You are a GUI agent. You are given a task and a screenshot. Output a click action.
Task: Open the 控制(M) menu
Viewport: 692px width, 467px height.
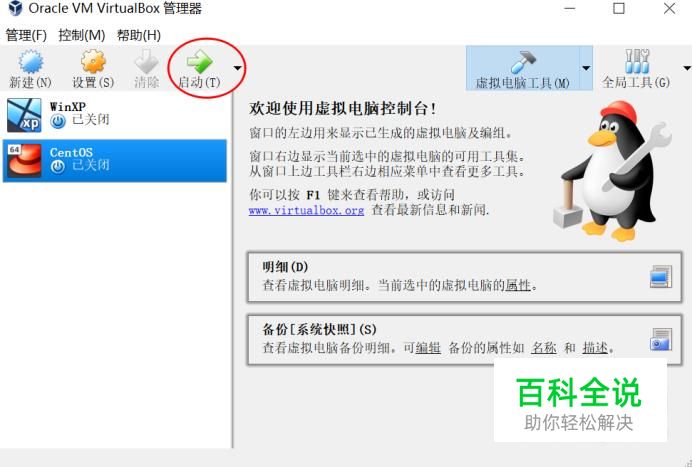[82, 35]
